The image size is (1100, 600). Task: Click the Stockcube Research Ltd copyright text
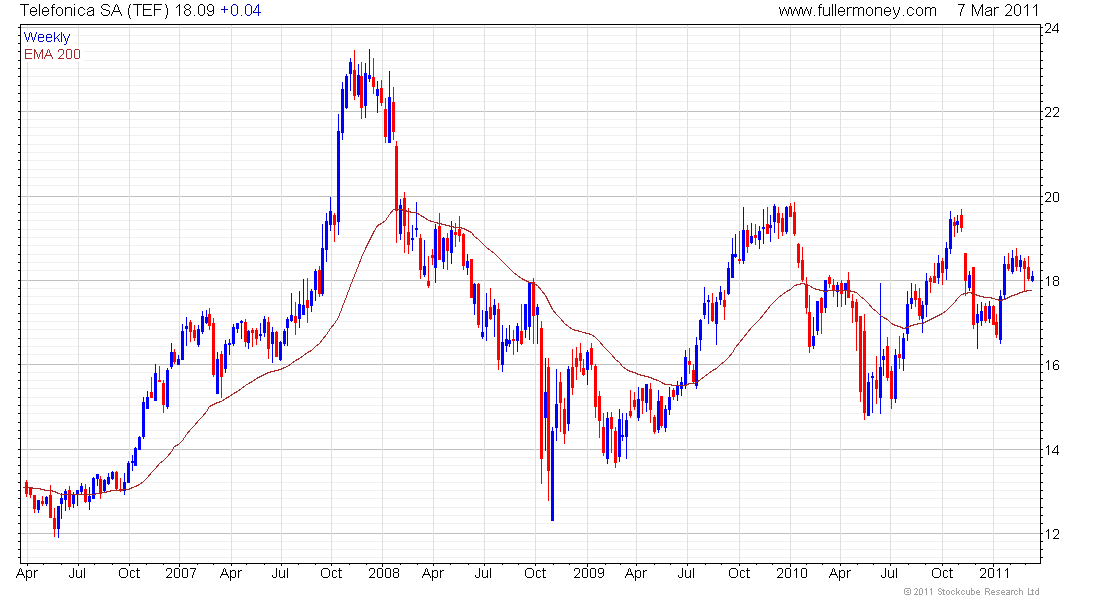970,592
